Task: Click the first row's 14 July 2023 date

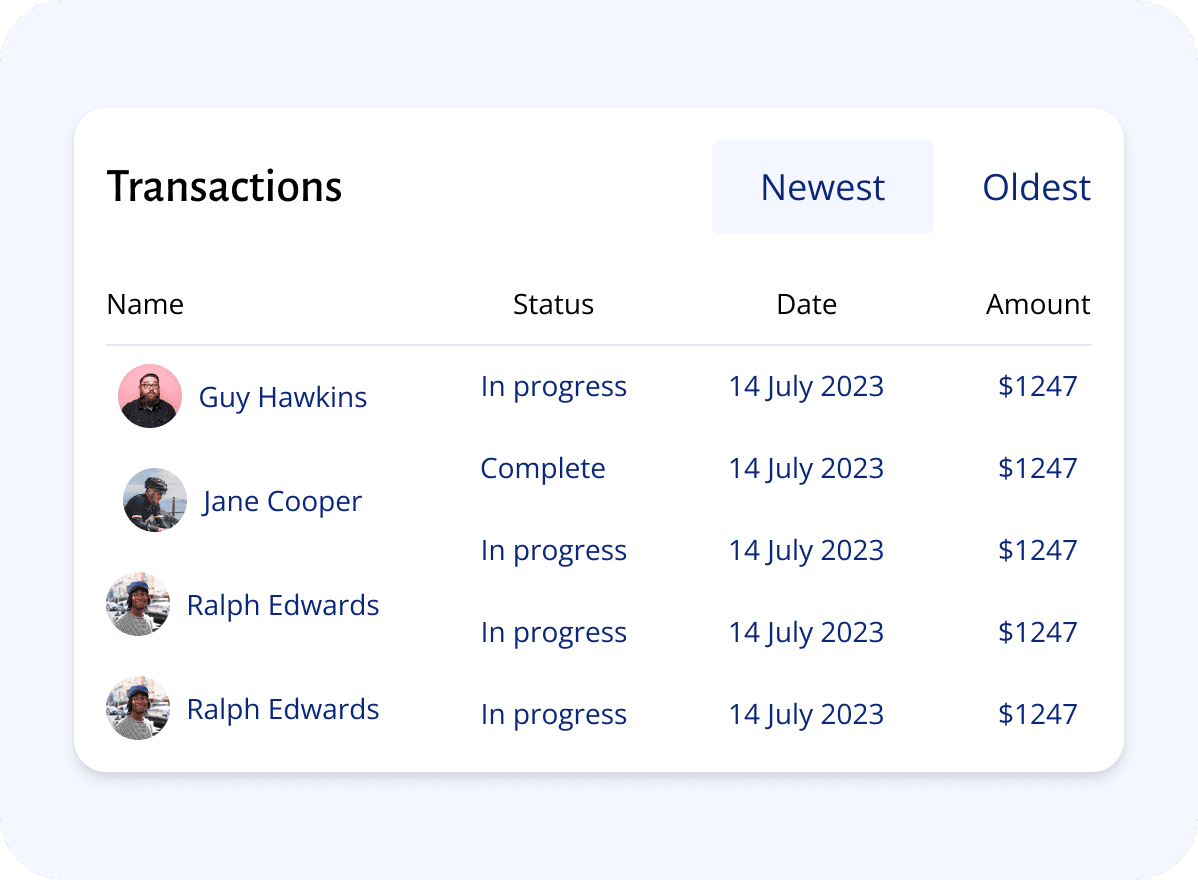Action: [x=806, y=387]
